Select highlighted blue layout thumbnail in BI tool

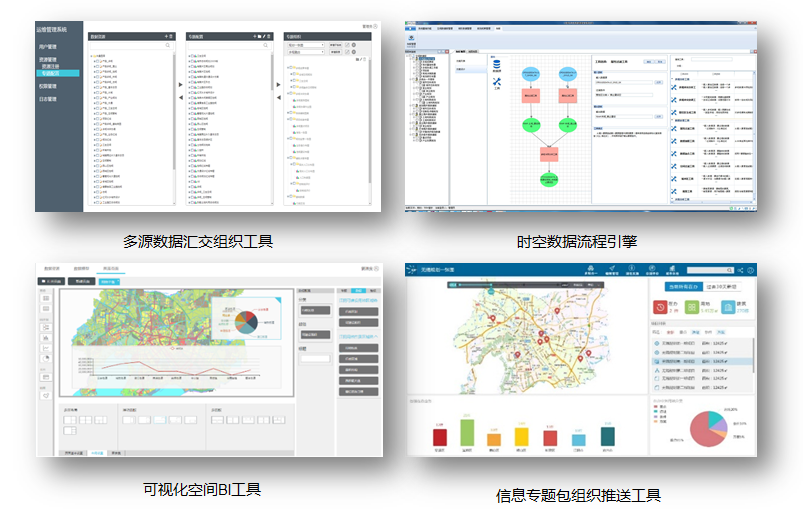click(x=160, y=420)
